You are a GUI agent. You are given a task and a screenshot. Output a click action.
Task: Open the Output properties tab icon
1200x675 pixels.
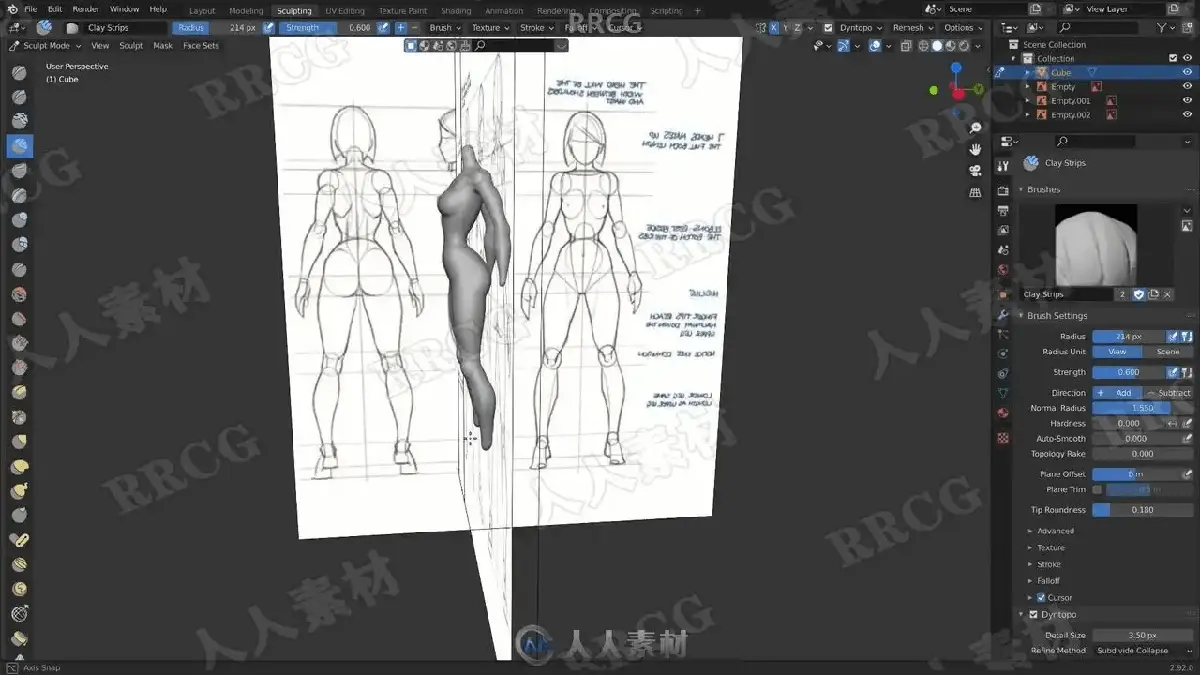point(1003,210)
